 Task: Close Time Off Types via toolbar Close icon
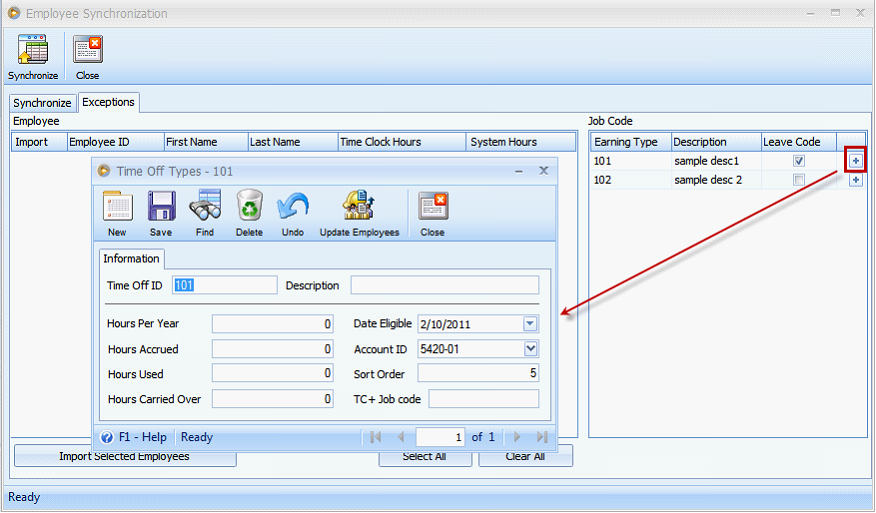(433, 206)
